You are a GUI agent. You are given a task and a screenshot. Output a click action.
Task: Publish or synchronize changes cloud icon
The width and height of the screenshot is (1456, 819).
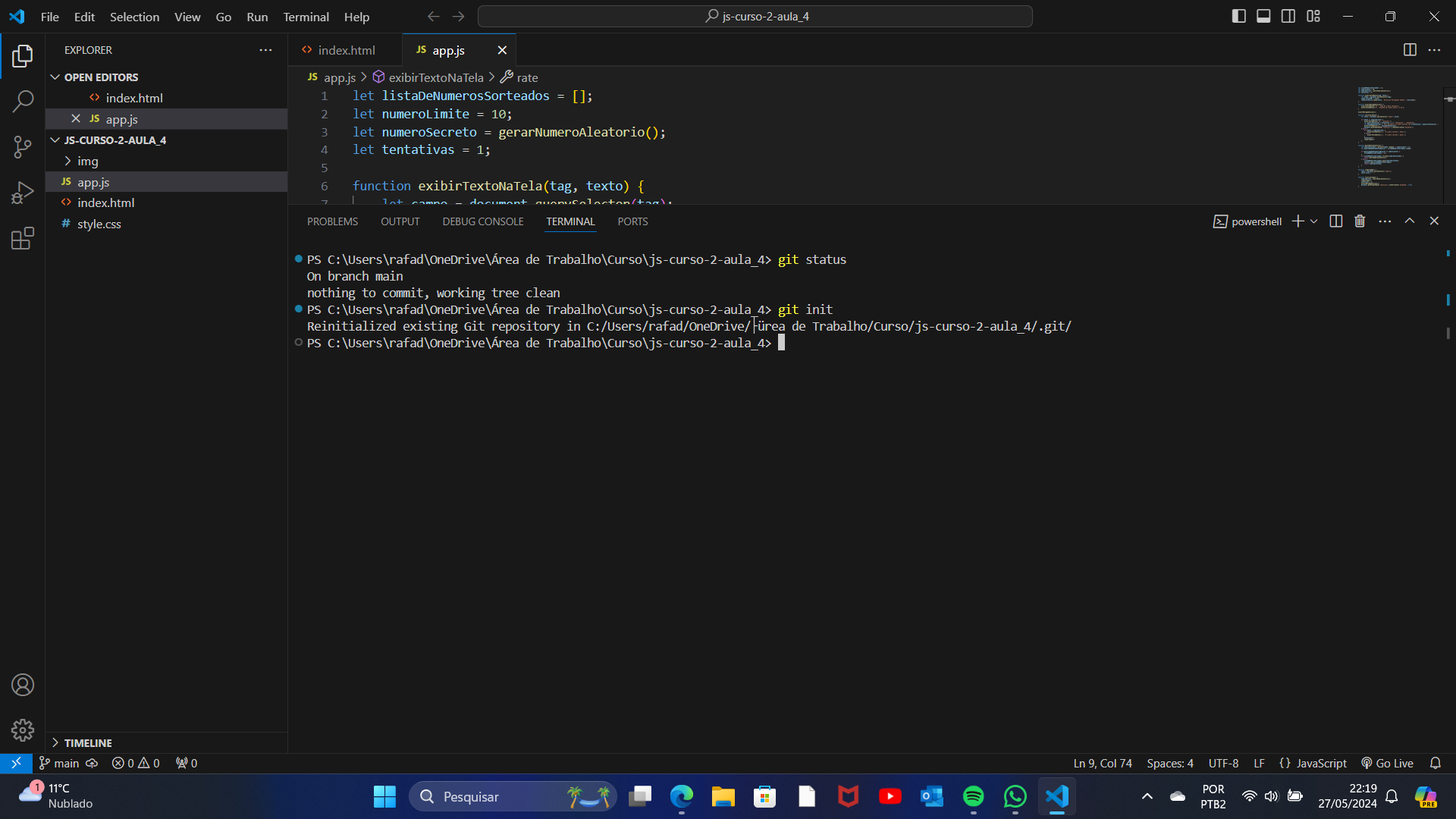tap(92, 763)
